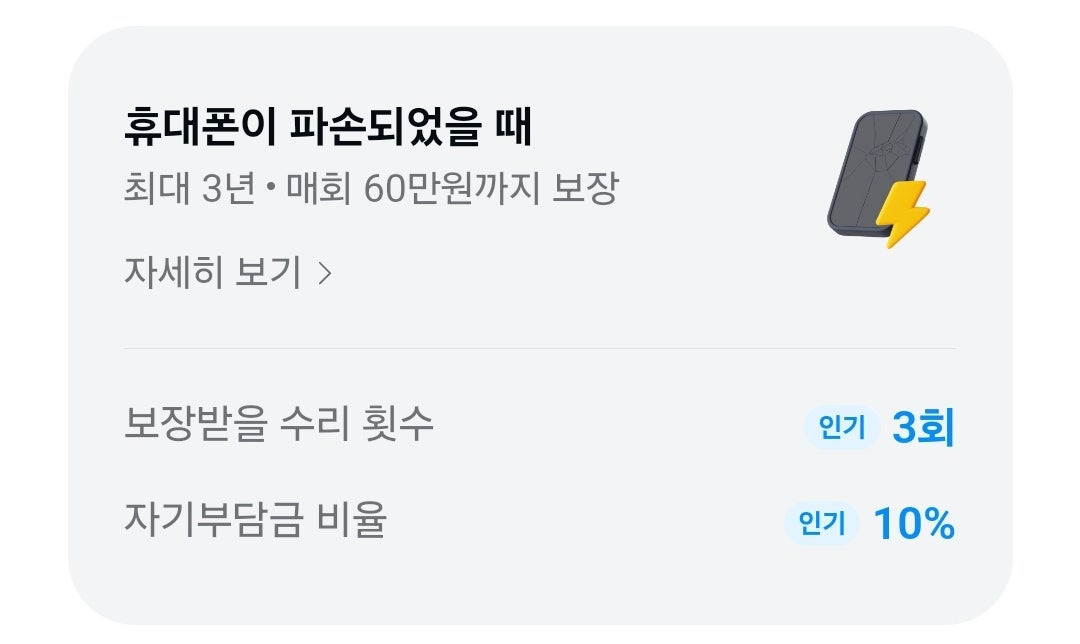Tap the 파손되었을 때 heading text

[410, 129]
